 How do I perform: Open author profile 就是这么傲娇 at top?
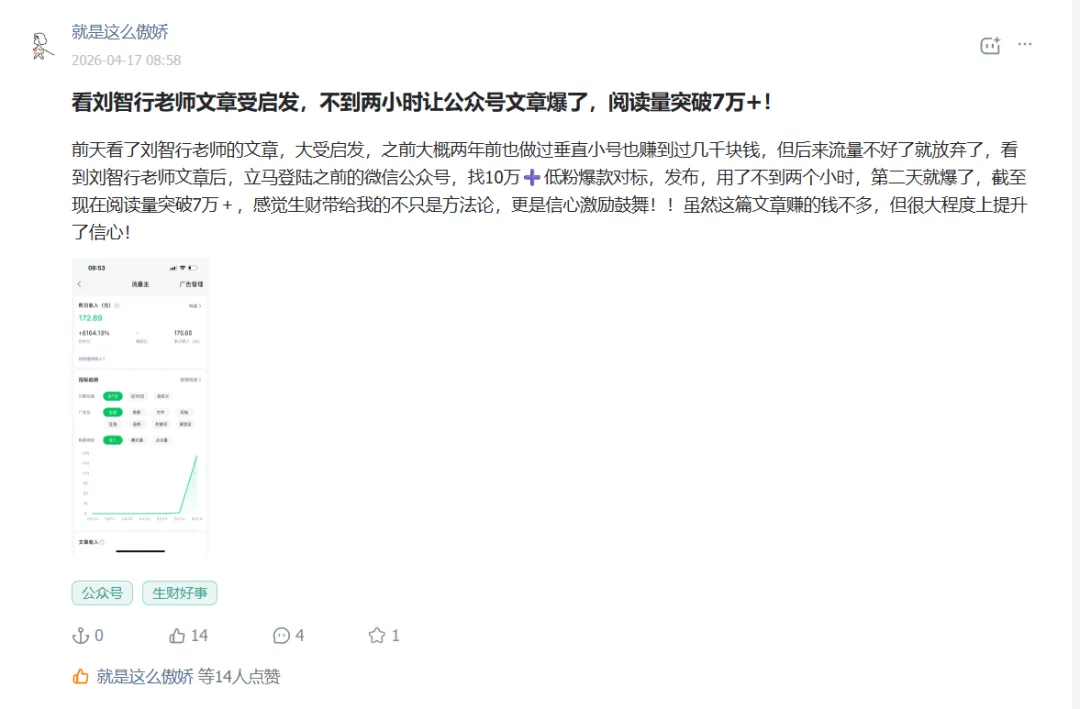[x=120, y=32]
